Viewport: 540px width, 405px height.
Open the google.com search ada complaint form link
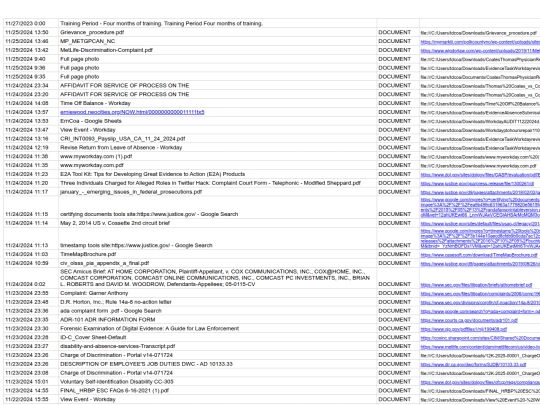pyautogui.click(x=480, y=311)
